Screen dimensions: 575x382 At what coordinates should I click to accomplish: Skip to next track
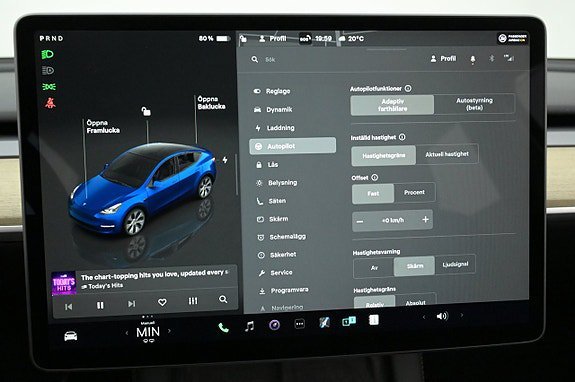[x=131, y=304]
